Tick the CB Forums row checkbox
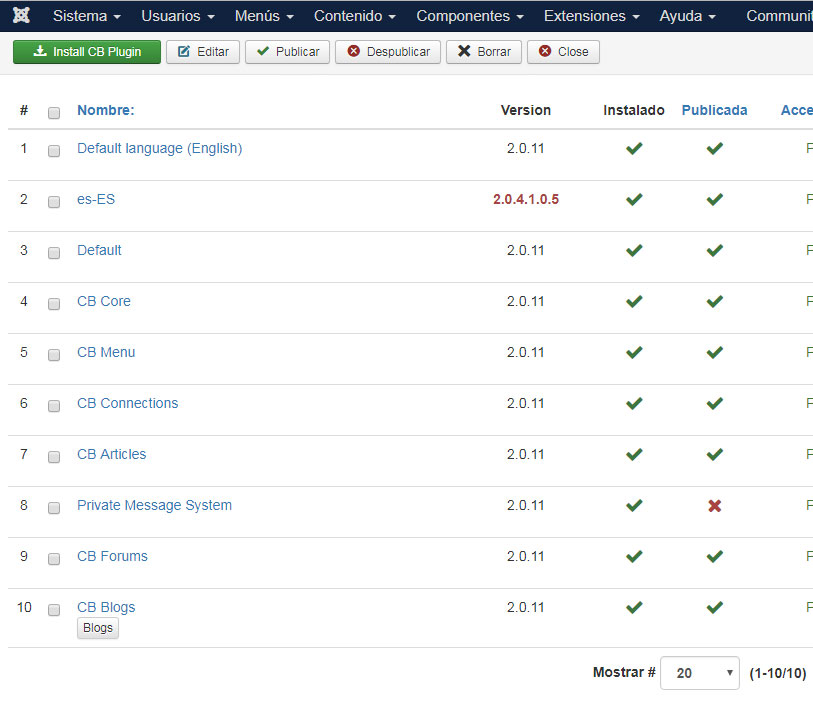 (x=54, y=559)
